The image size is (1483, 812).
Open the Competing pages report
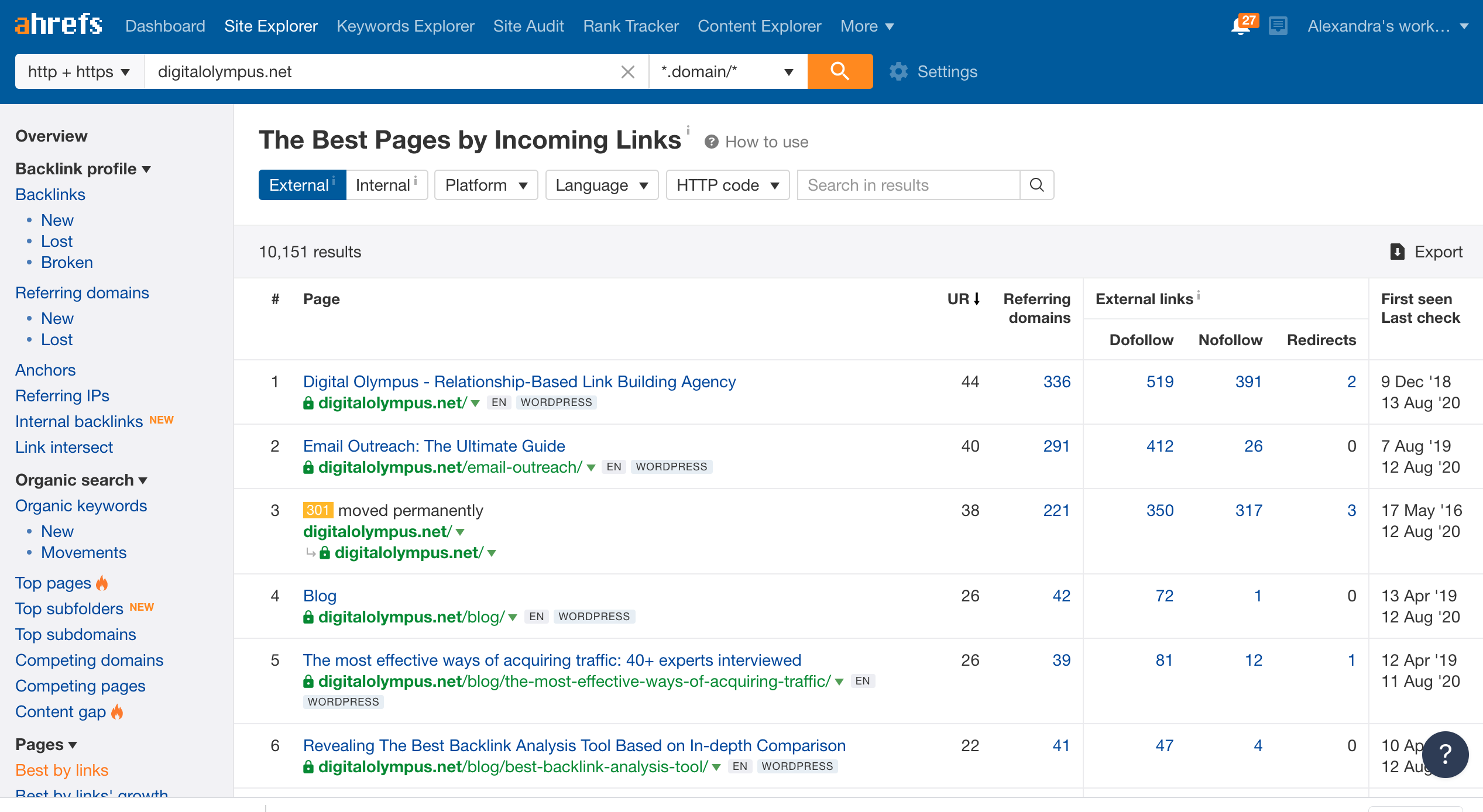click(80, 686)
